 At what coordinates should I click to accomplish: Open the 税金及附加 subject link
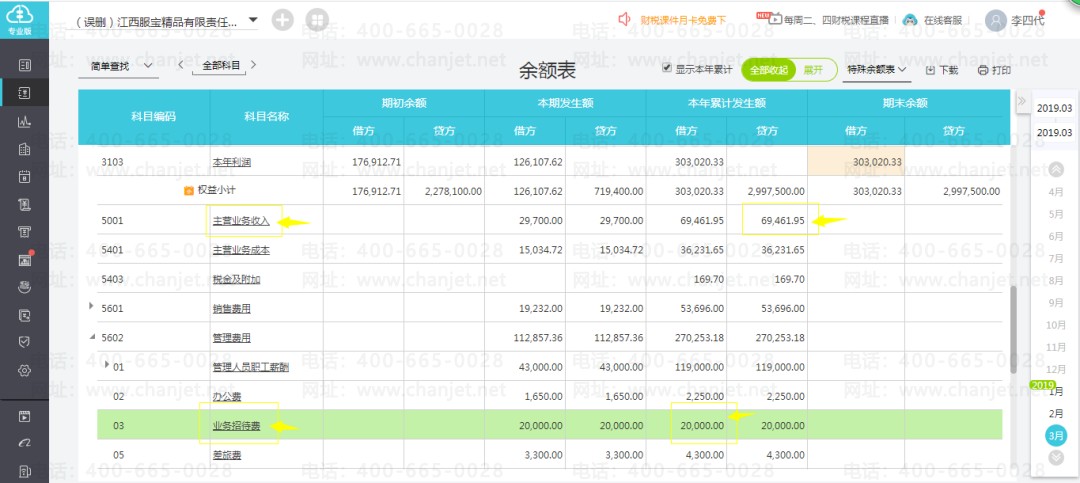coord(236,280)
